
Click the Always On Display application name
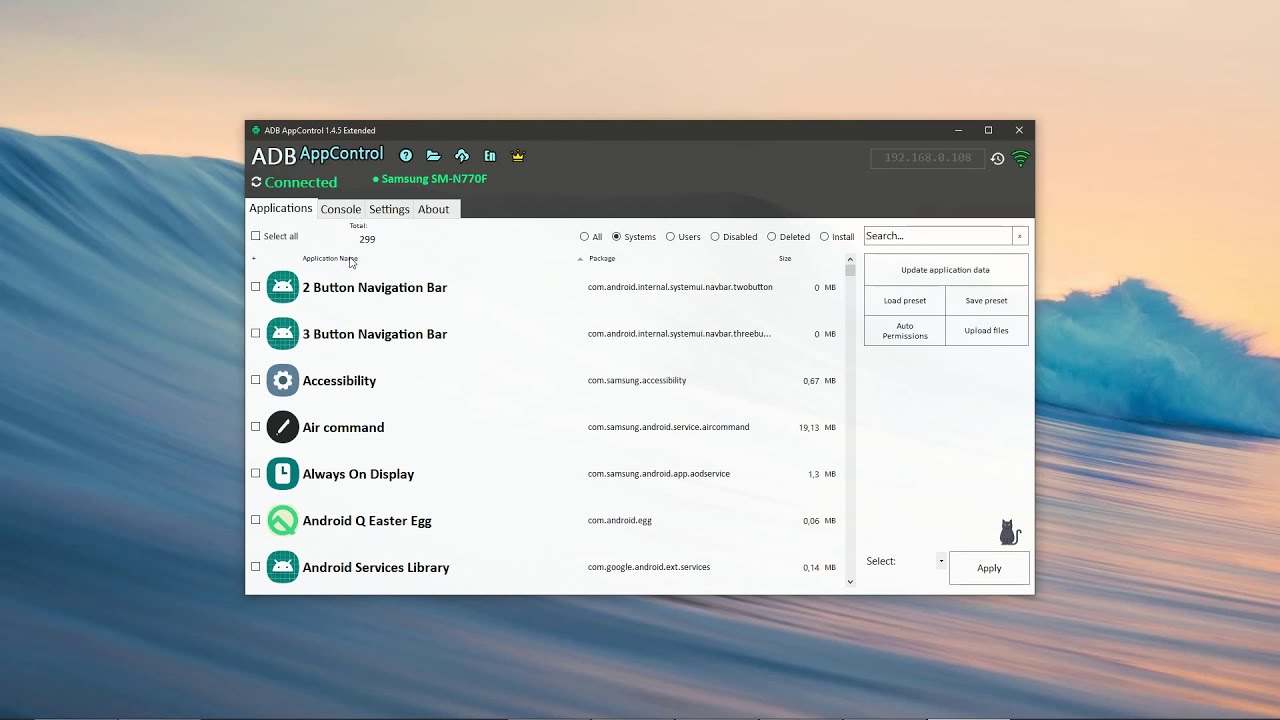[358, 474]
